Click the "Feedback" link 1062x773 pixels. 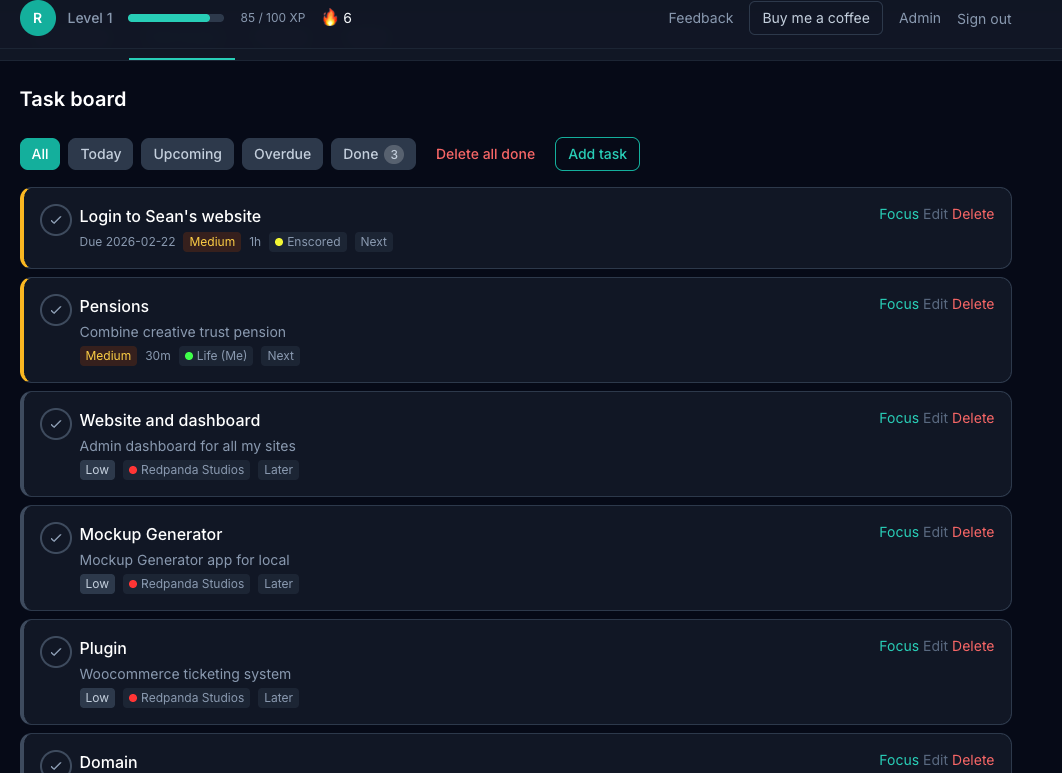[700, 18]
